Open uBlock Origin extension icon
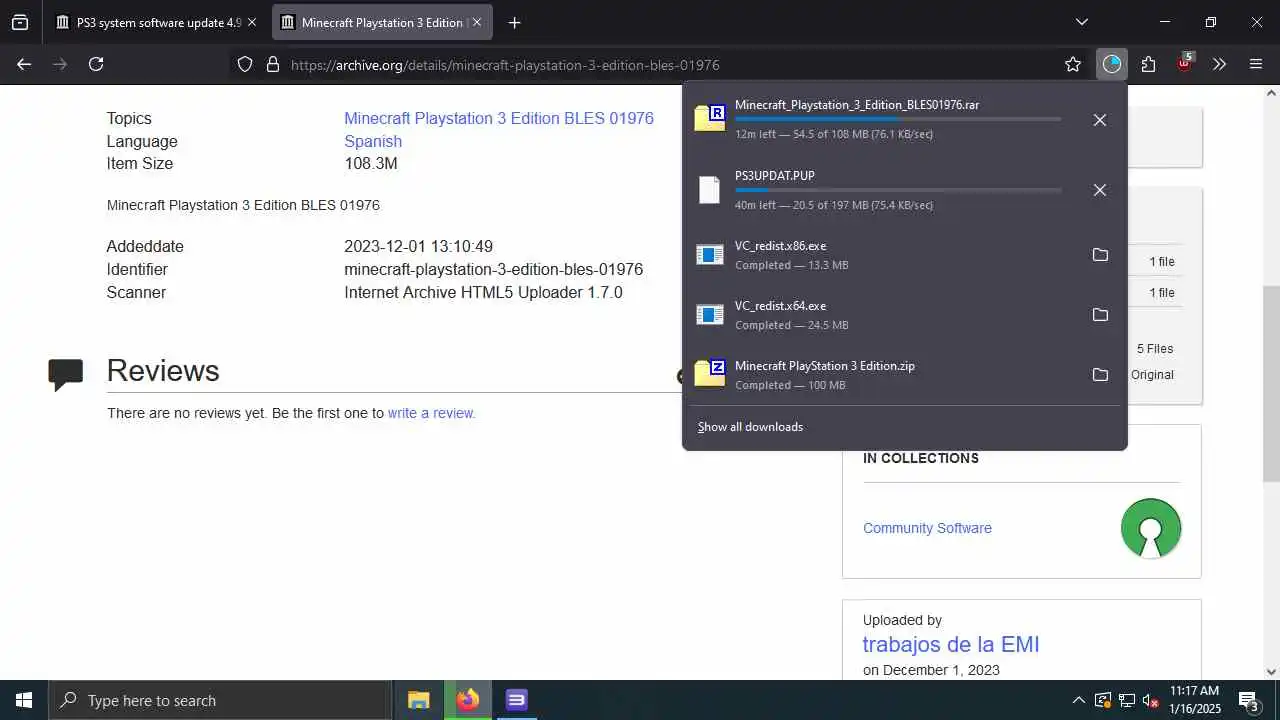Viewport: 1280px width, 720px height. click(1184, 62)
